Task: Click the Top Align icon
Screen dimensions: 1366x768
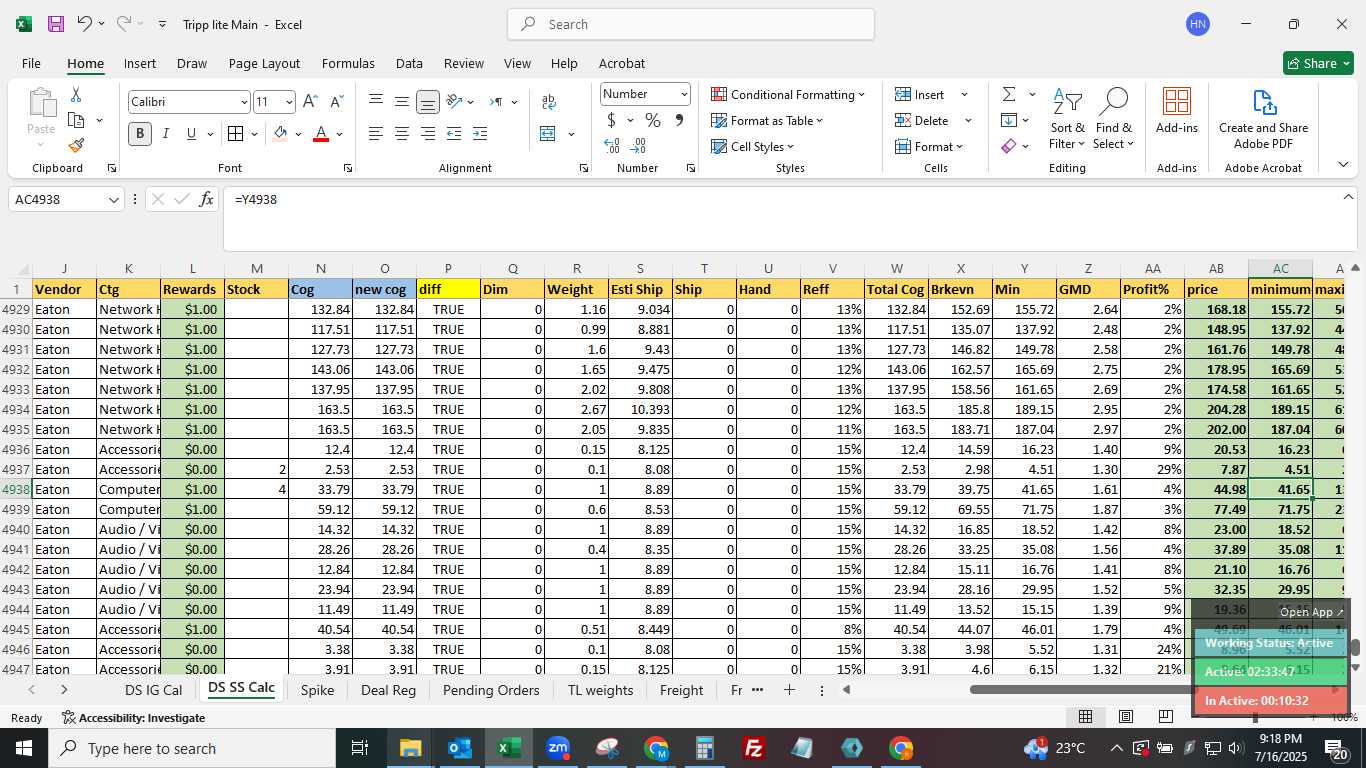Action: [376, 101]
